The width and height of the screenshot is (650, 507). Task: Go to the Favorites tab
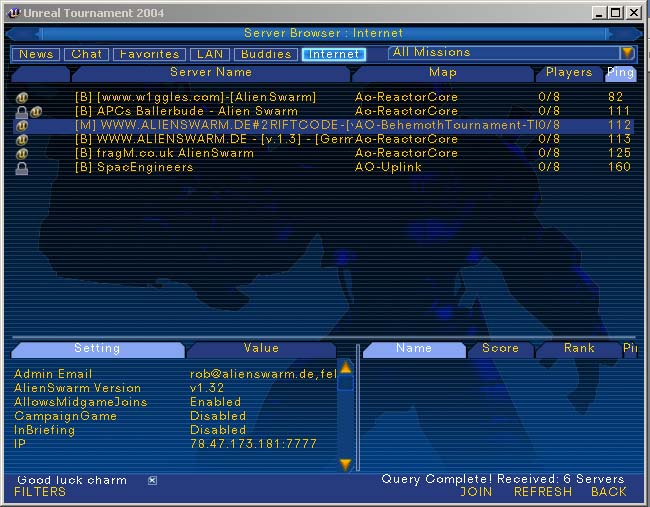tap(149, 54)
